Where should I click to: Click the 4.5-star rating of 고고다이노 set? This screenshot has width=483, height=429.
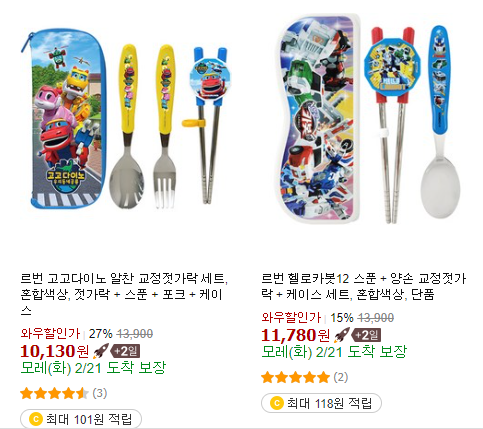coord(54,393)
